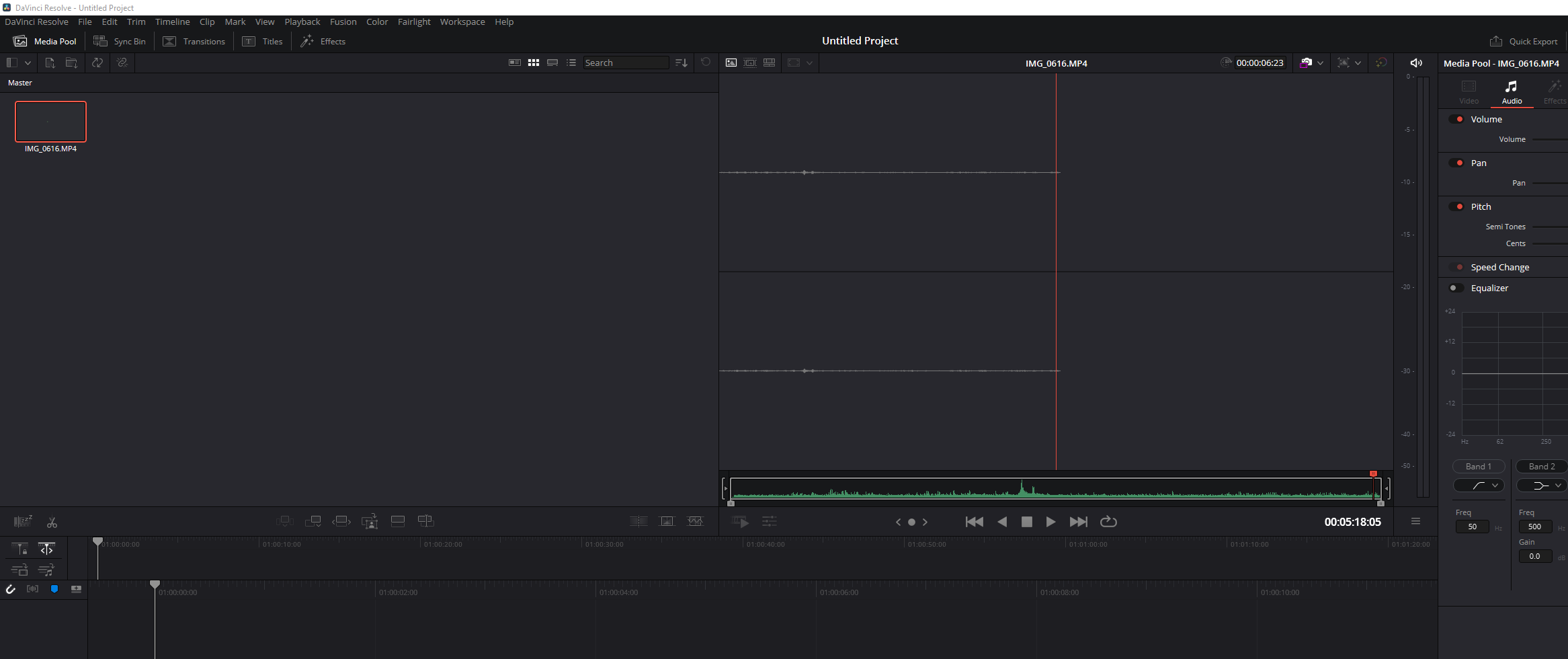This screenshot has width=1568, height=659.
Task: Mute audio with the speaker icon
Action: coord(1415,63)
